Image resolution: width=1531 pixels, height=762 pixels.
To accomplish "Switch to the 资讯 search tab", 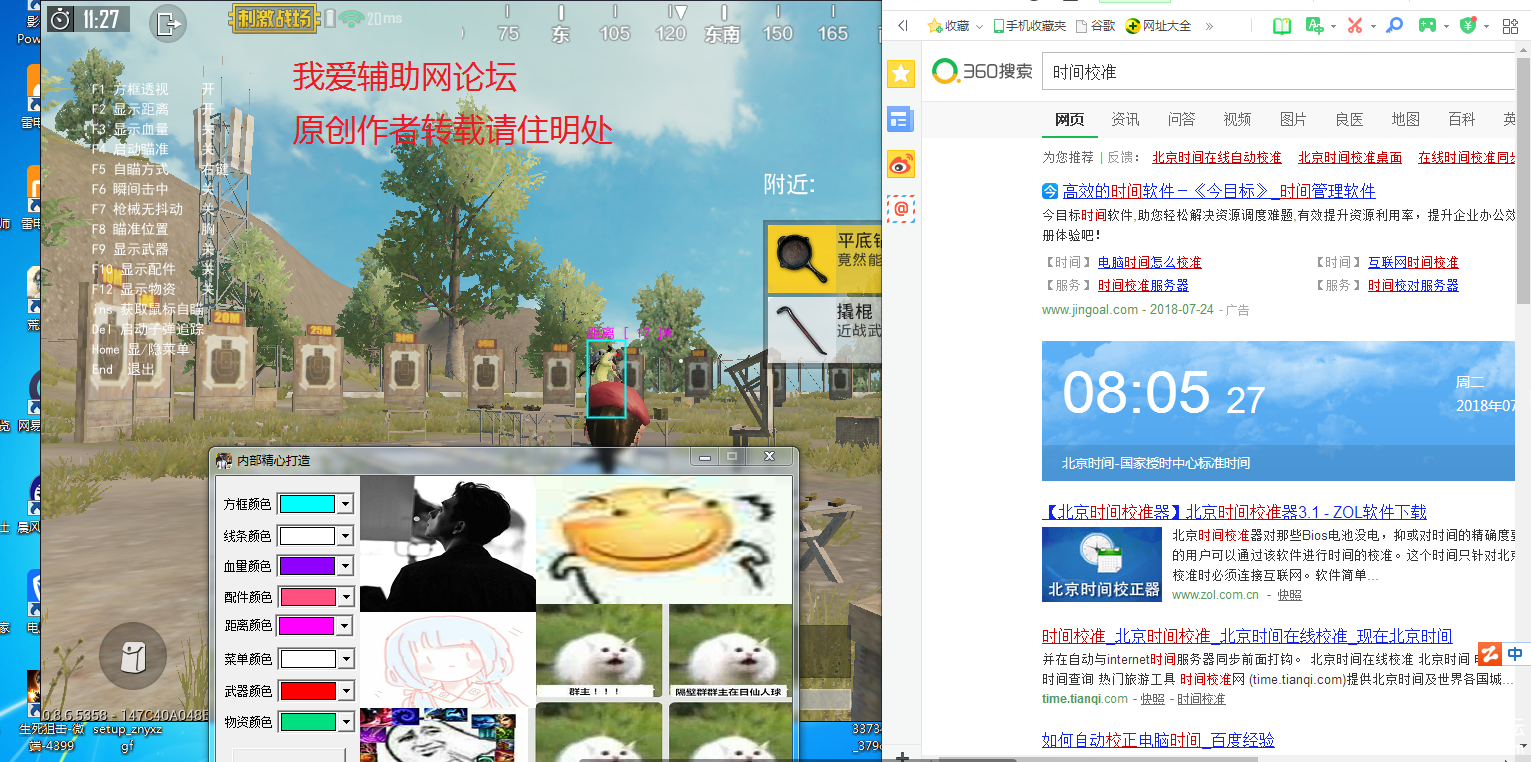I will [x=1125, y=119].
